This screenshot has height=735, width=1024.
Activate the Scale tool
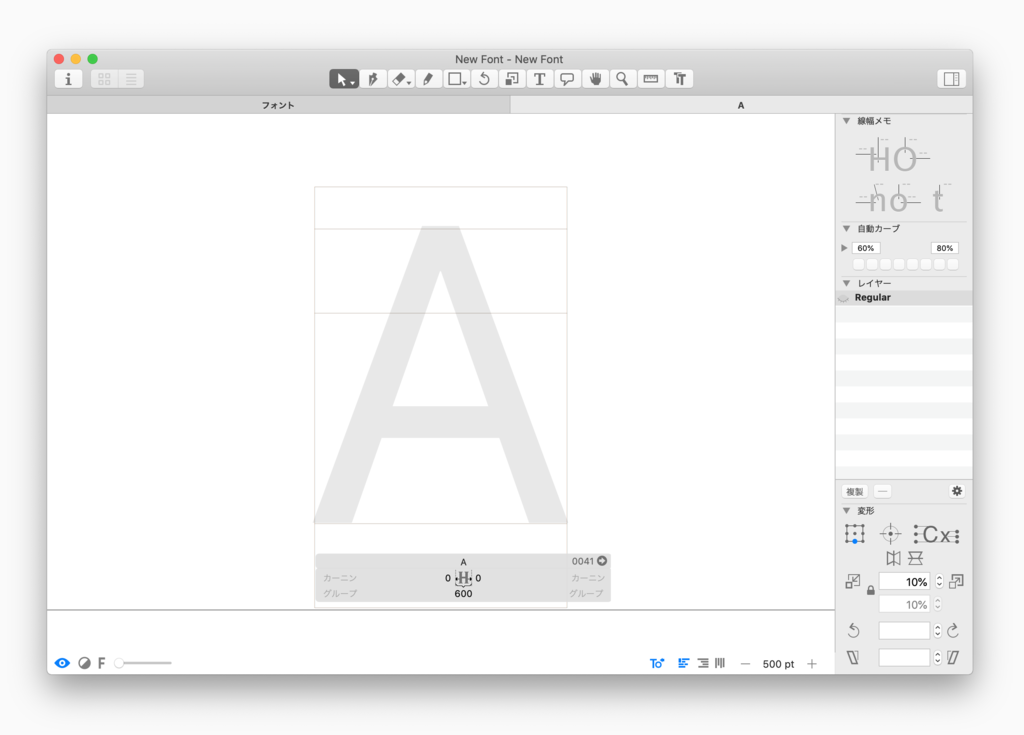pos(512,79)
